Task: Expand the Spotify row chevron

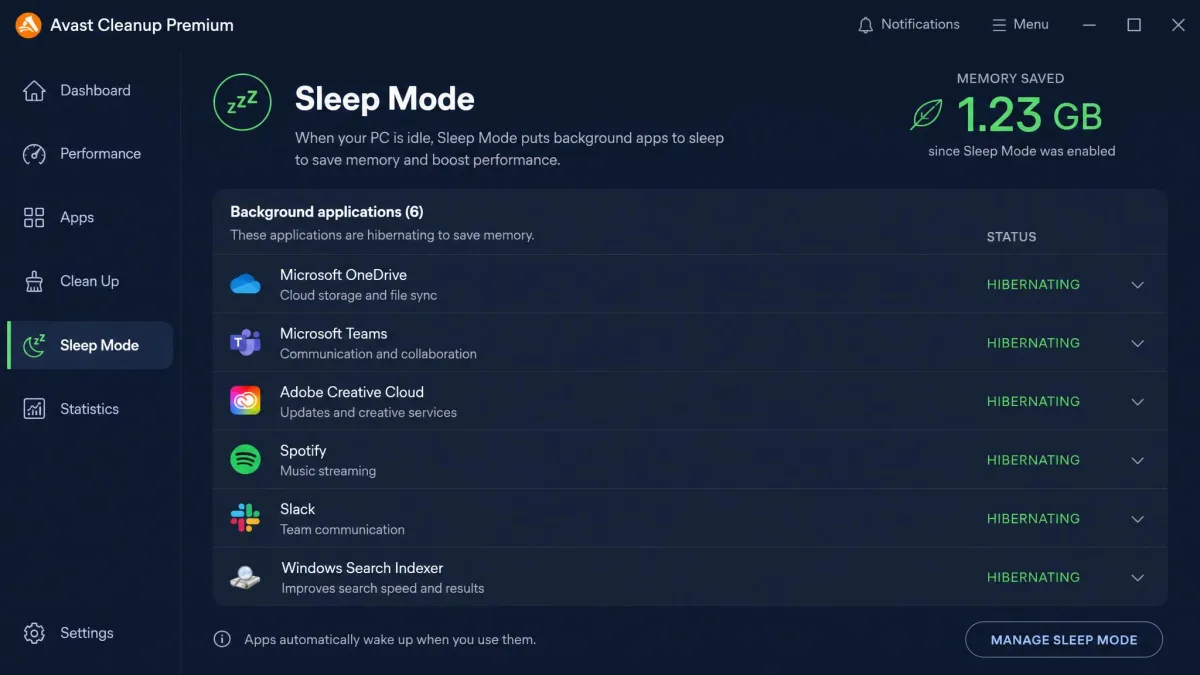Action: pyautogui.click(x=1137, y=461)
